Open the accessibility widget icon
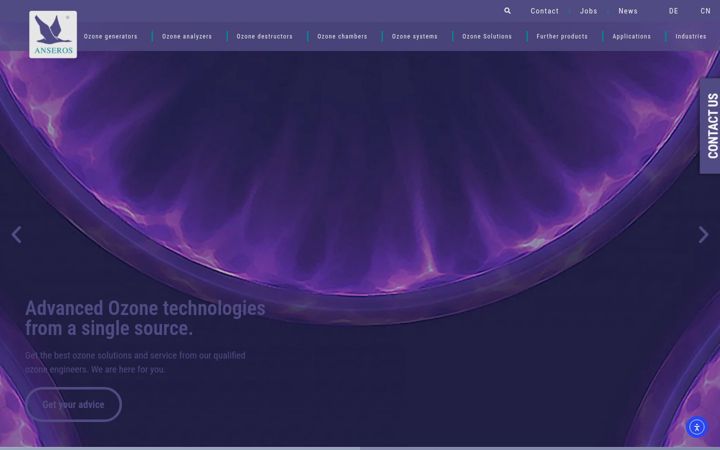The image size is (720, 450). [697, 427]
